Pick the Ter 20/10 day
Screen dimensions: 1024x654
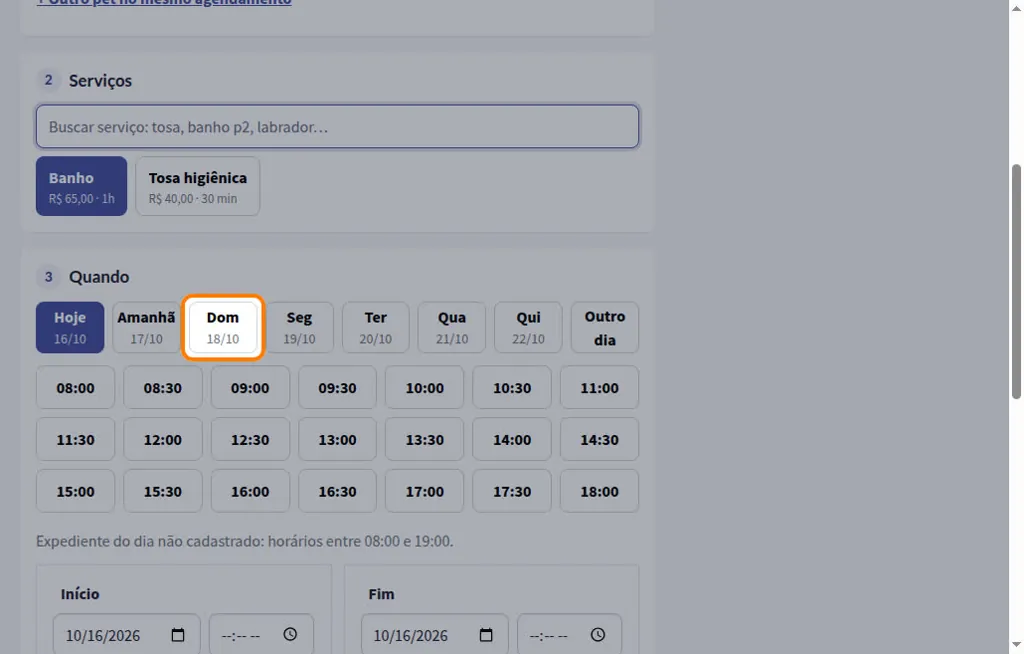[x=376, y=327]
